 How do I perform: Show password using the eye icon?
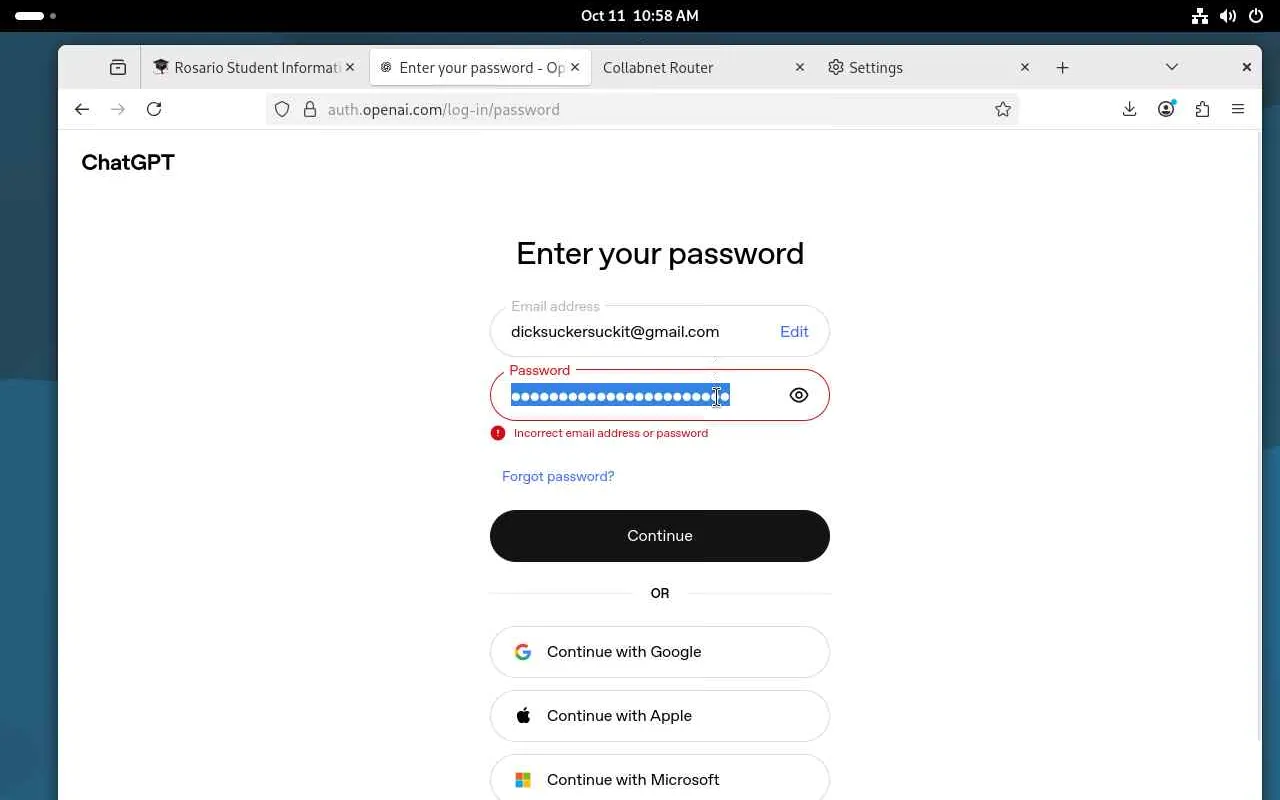pos(798,395)
